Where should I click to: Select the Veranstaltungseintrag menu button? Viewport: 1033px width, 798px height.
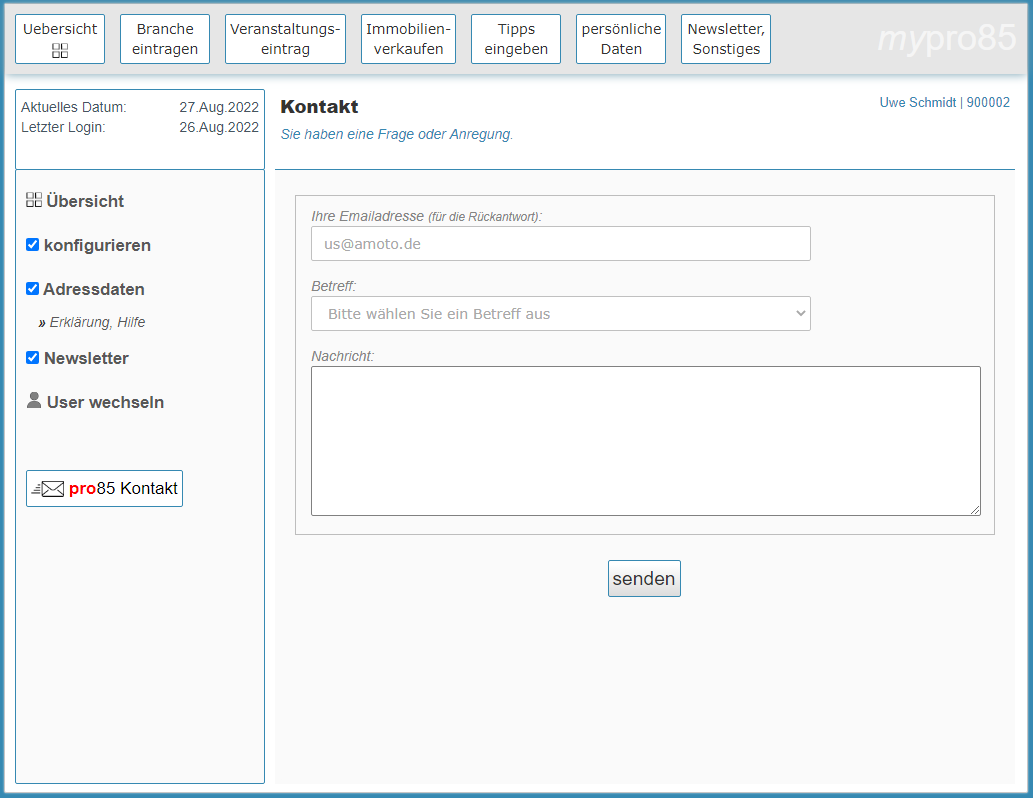click(285, 39)
